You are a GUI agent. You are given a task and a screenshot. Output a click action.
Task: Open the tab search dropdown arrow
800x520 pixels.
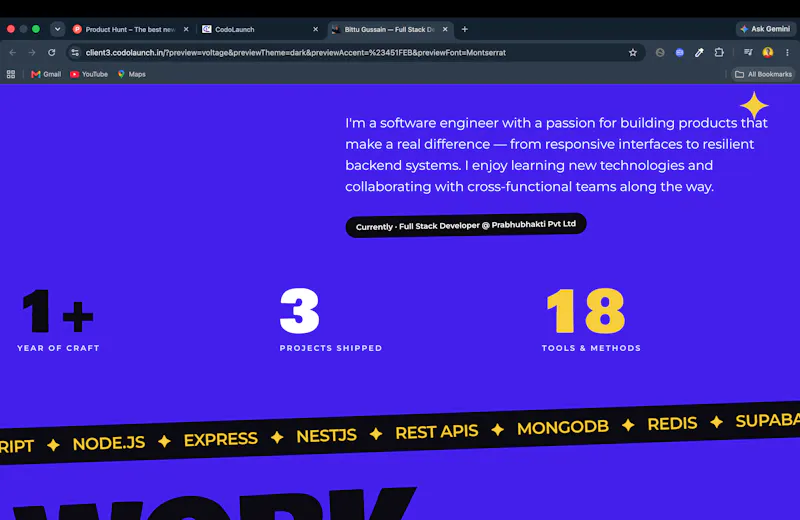tap(58, 29)
